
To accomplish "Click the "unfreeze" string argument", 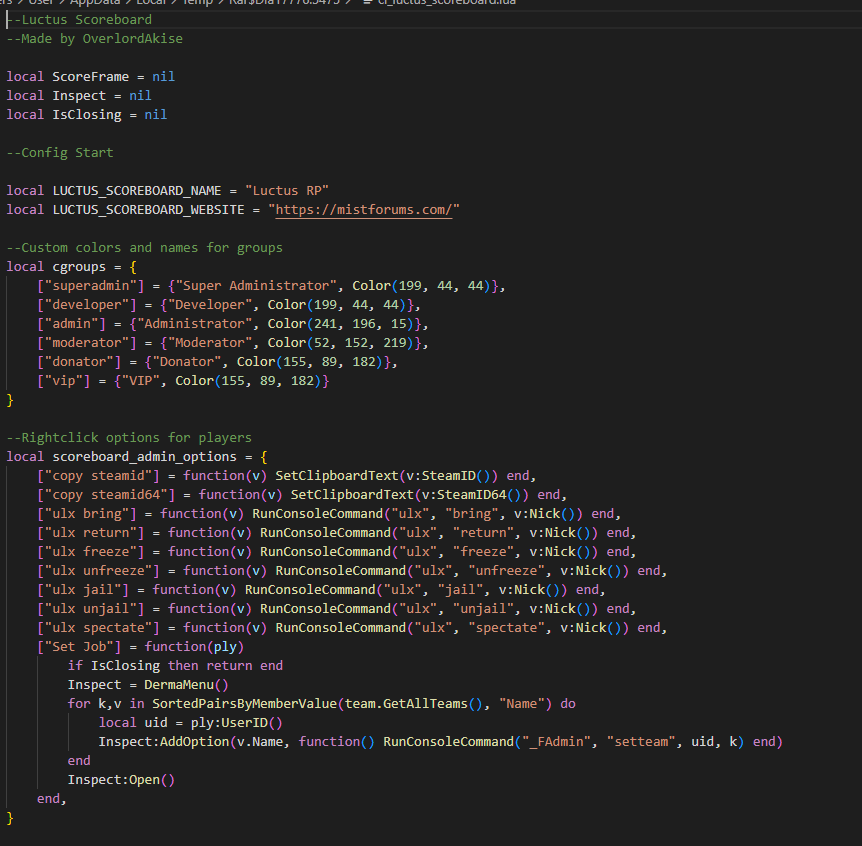I will pyautogui.click(x=506, y=571).
